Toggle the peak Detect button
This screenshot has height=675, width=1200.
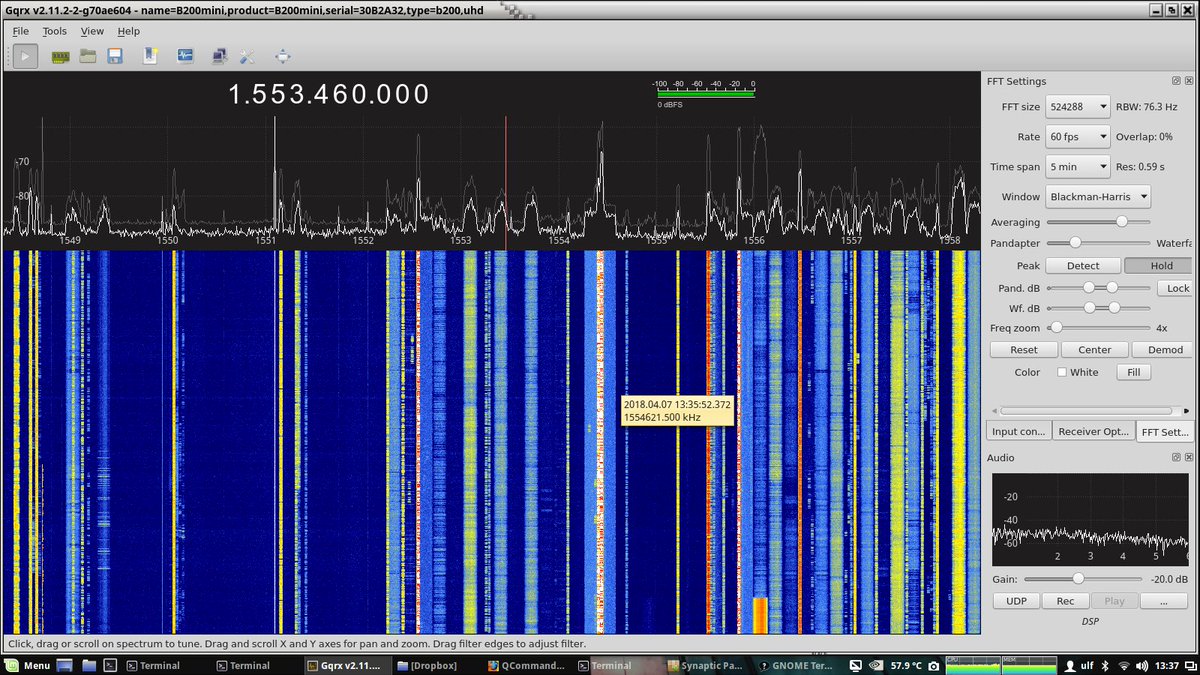[1083, 266]
